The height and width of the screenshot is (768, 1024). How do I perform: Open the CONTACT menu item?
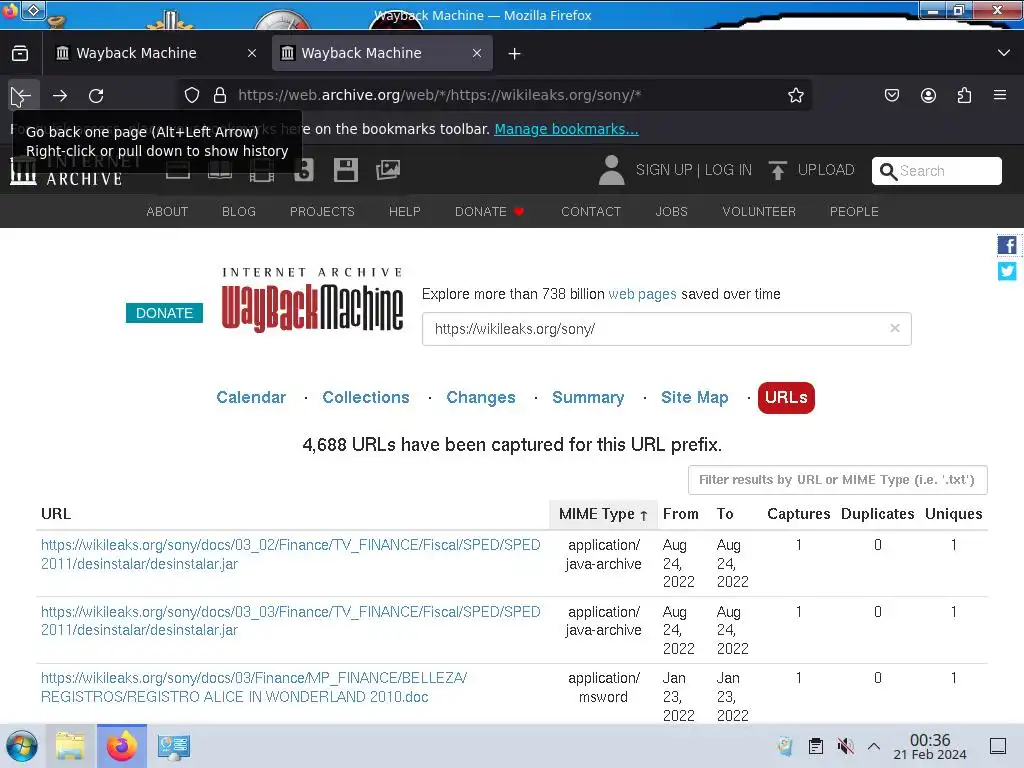click(x=591, y=212)
